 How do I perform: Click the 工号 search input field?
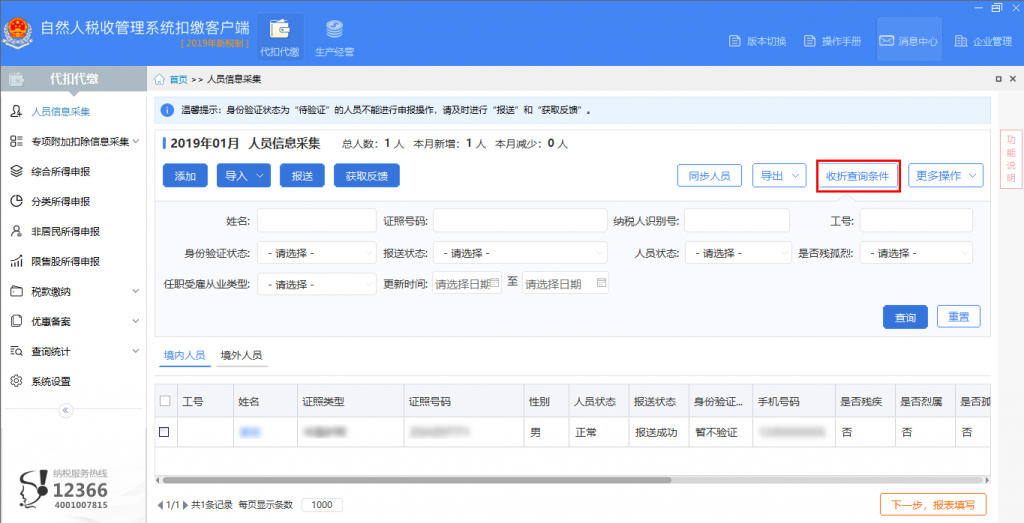click(916, 221)
